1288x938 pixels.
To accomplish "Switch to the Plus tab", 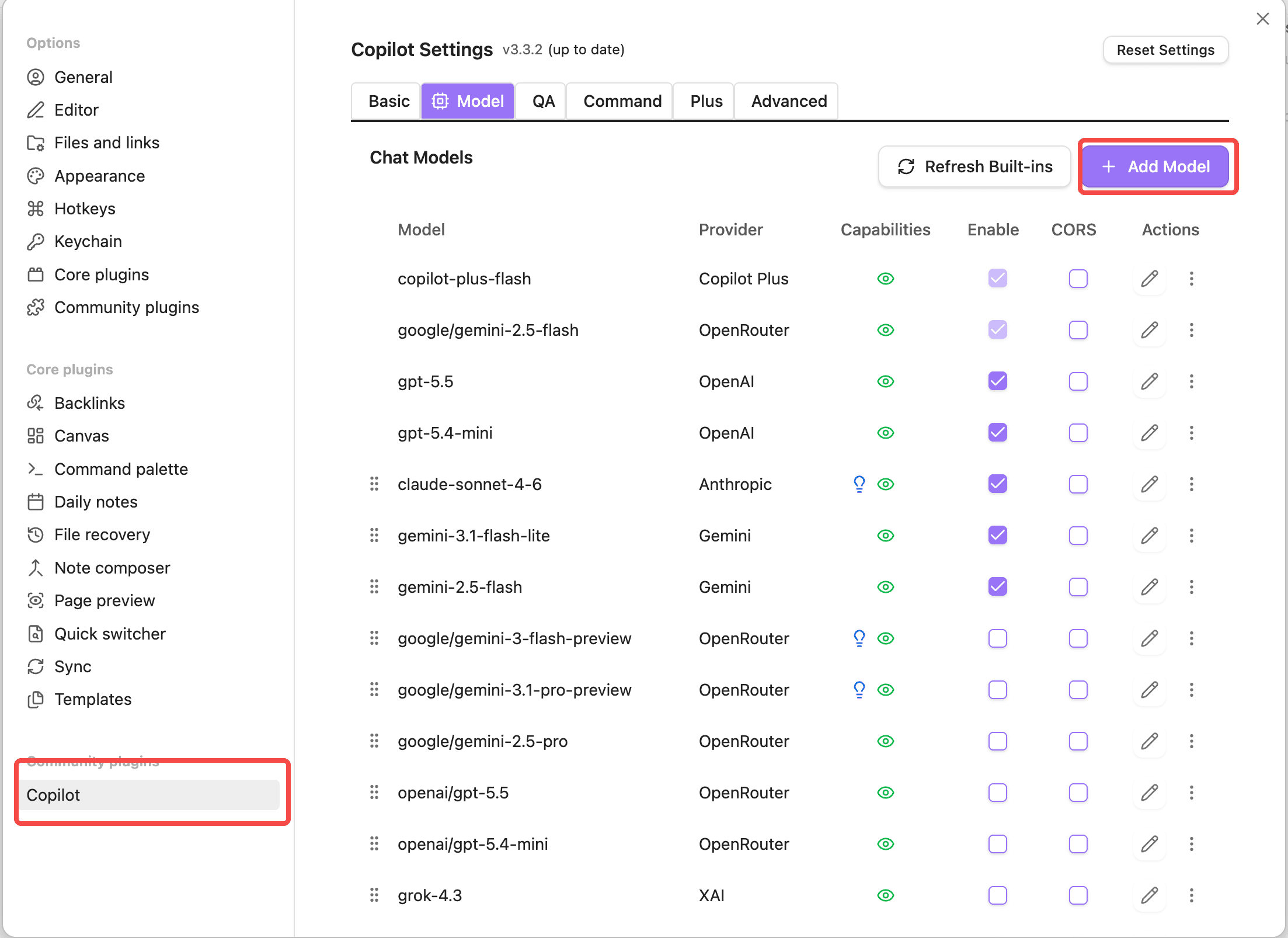I will pyautogui.click(x=703, y=101).
